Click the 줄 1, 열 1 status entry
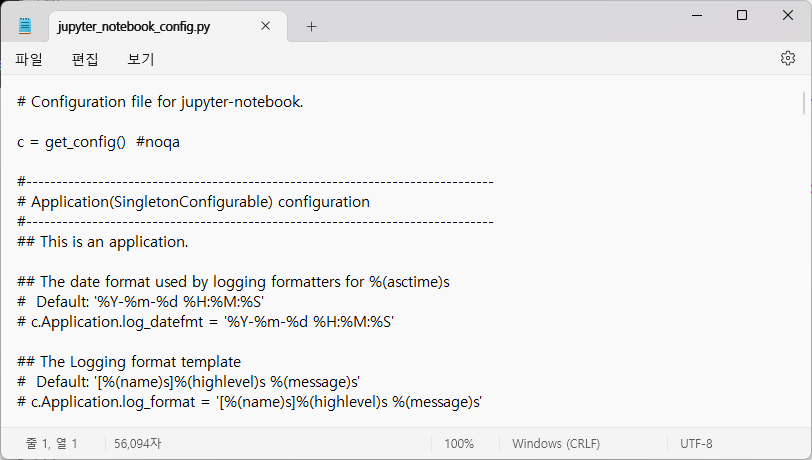Viewport: 812px width, 460px height. (52, 443)
